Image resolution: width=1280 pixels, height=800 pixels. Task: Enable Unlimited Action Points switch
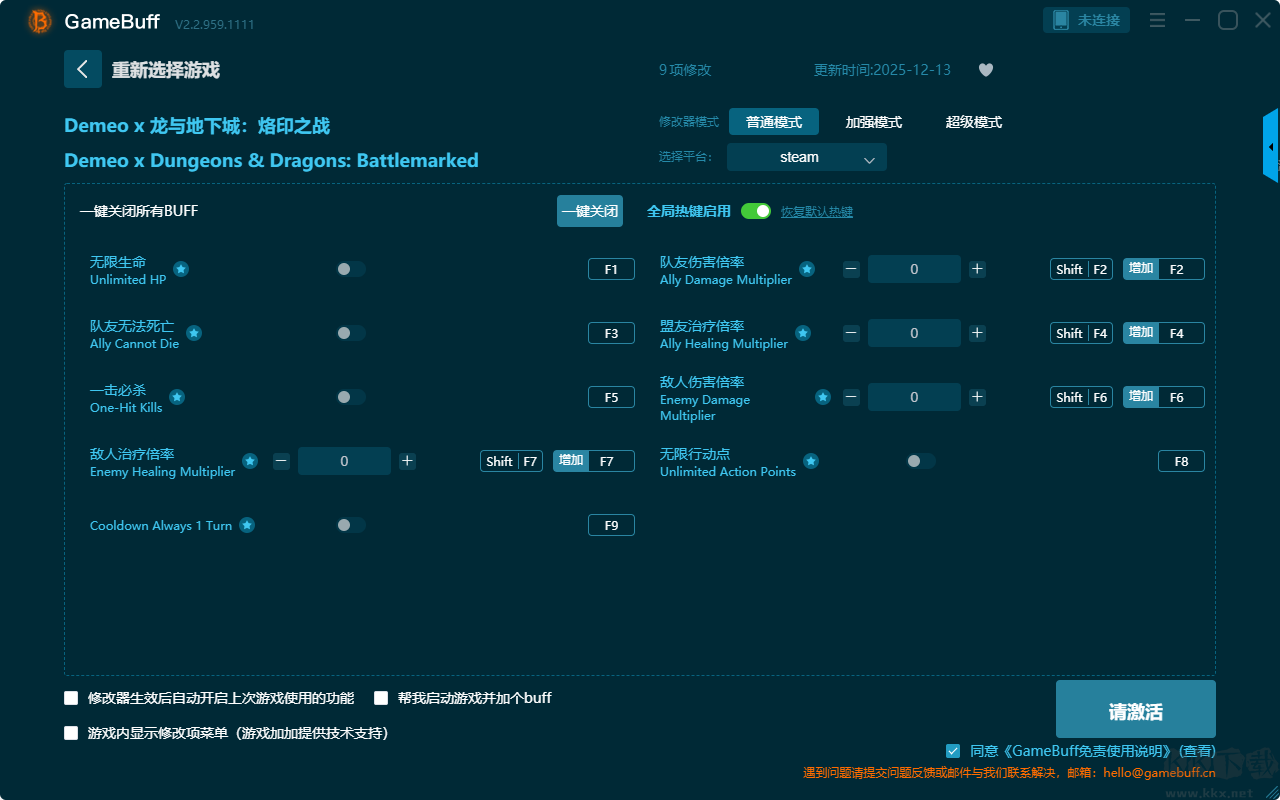pos(921,461)
